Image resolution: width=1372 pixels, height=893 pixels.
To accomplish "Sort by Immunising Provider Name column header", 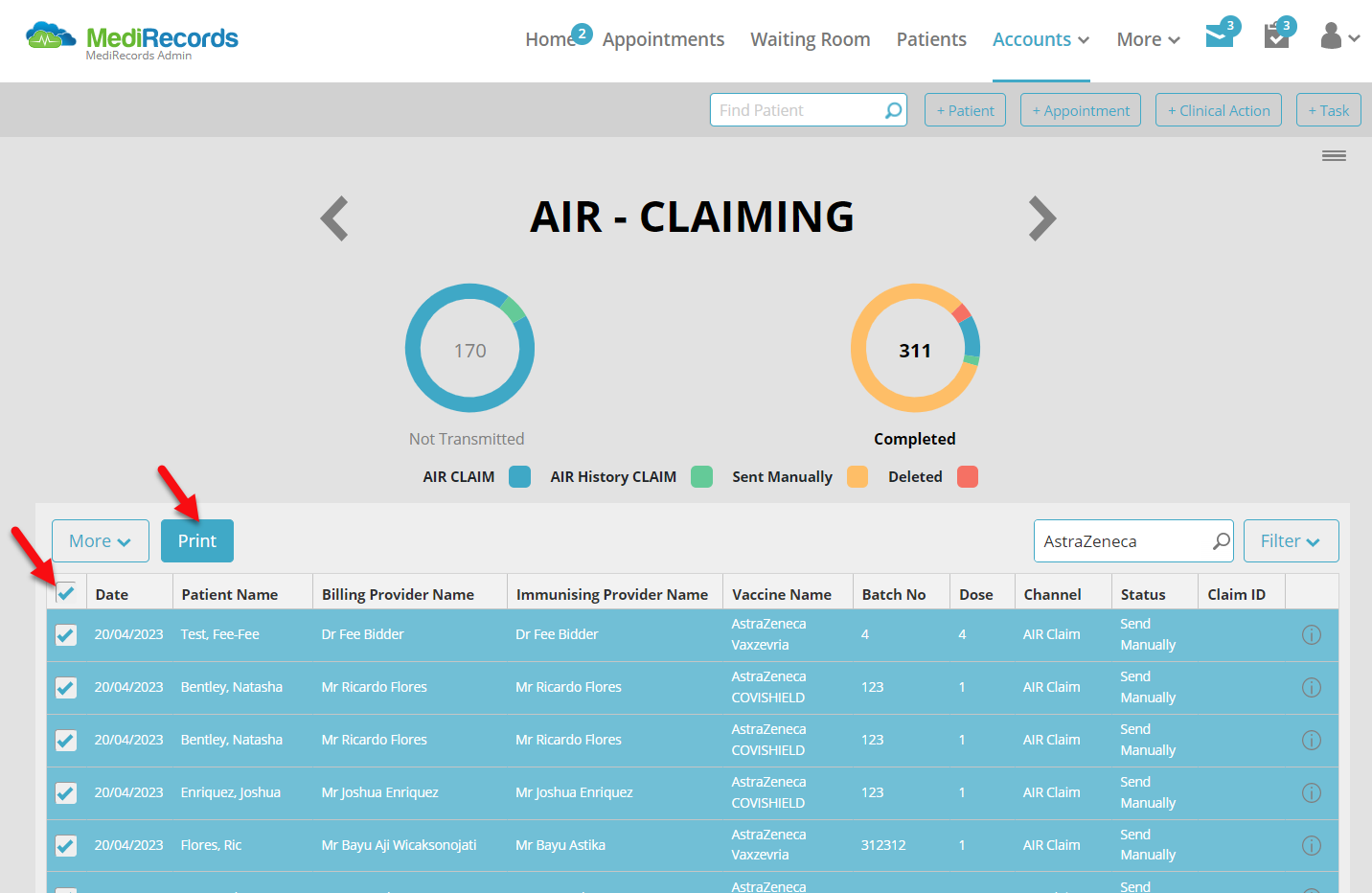I will click(612, 595).
